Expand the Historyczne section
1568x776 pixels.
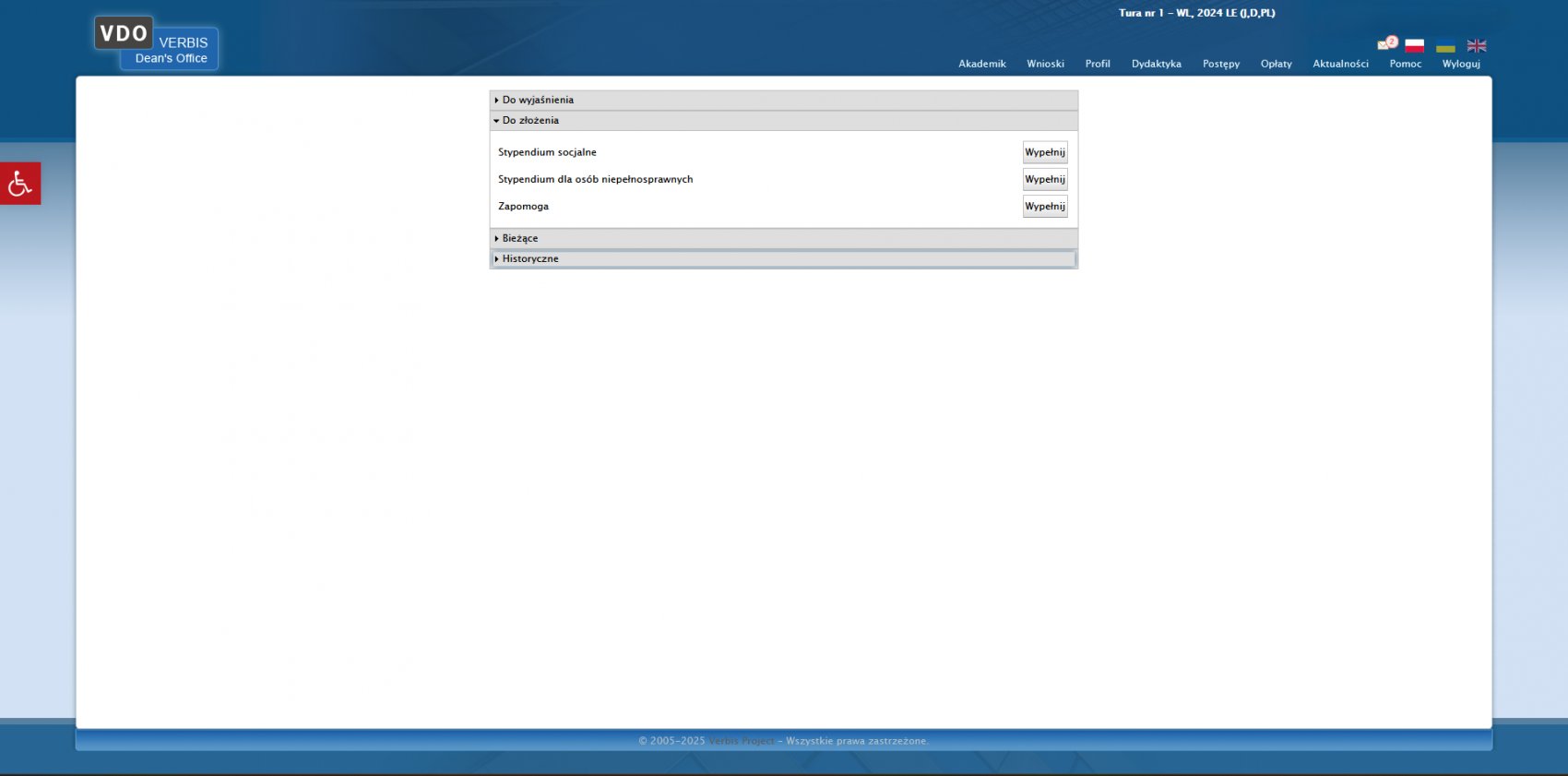(530, 258)
